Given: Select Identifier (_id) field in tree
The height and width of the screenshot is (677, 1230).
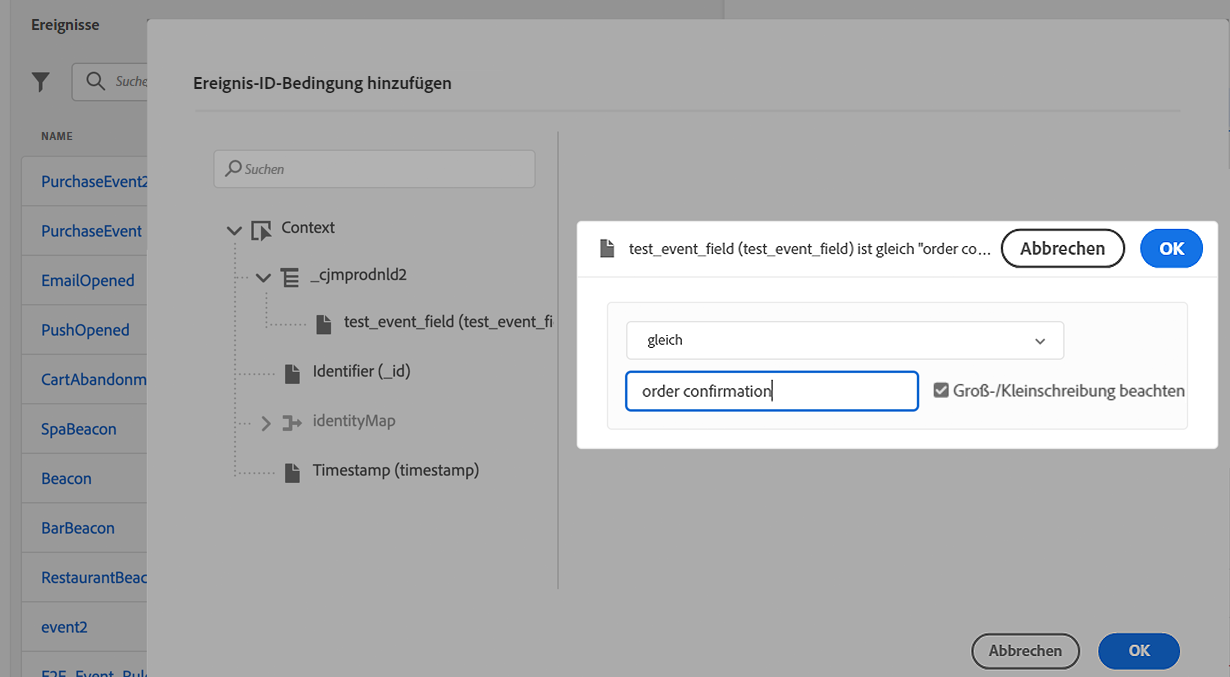Looking at the screenshot, I should (x=361, y=371).
